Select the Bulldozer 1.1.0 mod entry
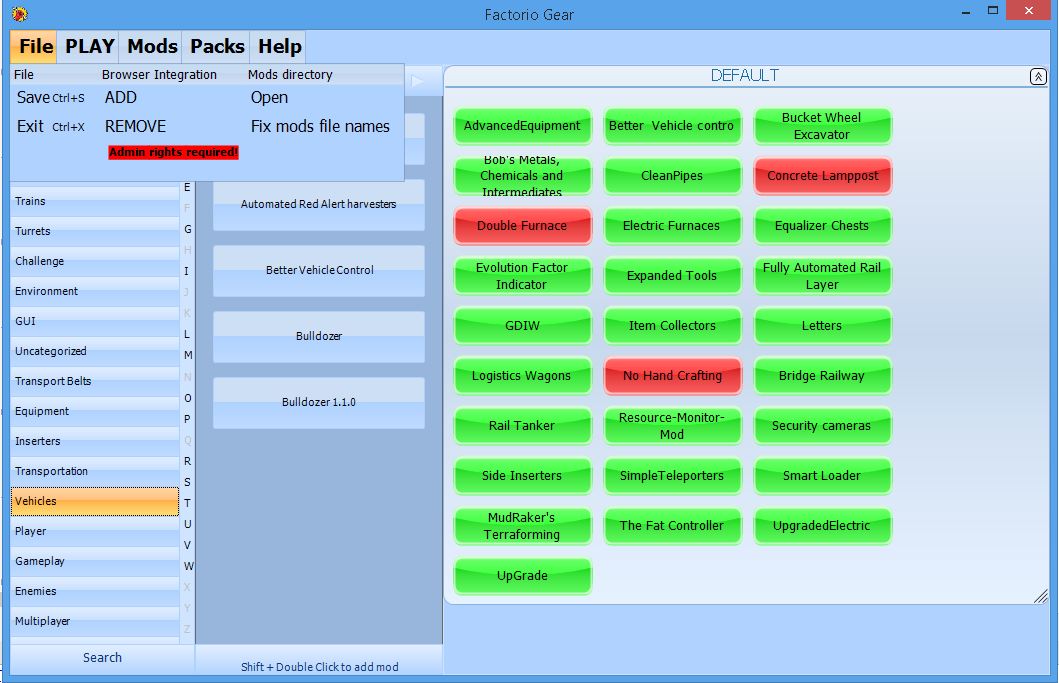The image size is (1059, 683). [318, 402]
